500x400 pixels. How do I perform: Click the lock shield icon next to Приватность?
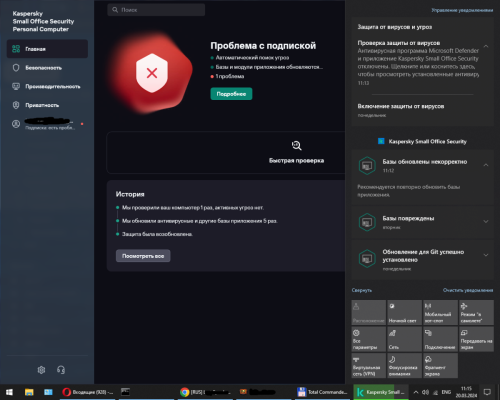[16, 105]
